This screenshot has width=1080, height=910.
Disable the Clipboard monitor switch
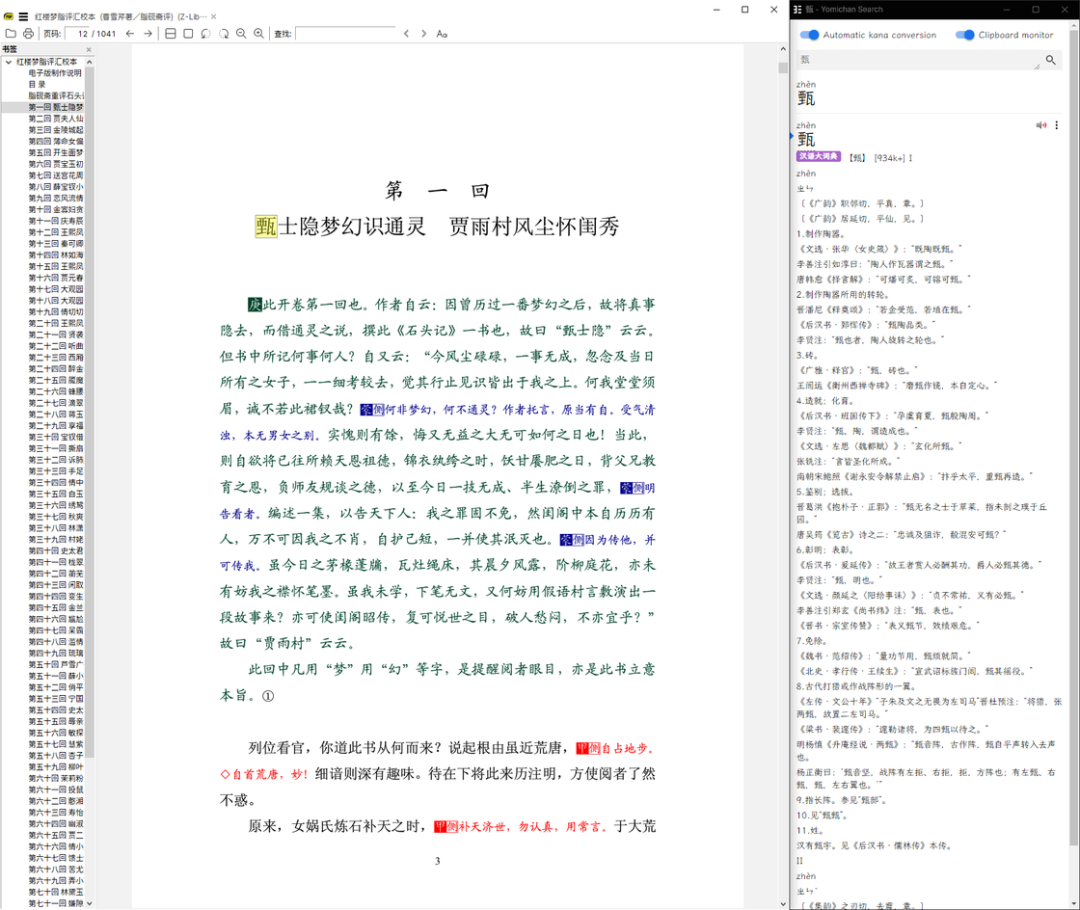[x=964, y=35]
